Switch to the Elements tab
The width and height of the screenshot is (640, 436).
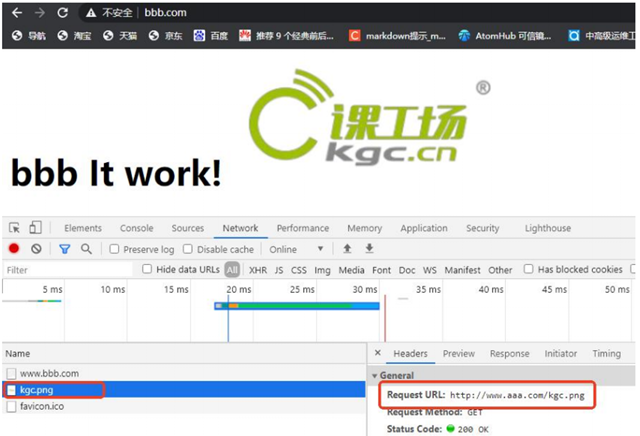[83, 228]
